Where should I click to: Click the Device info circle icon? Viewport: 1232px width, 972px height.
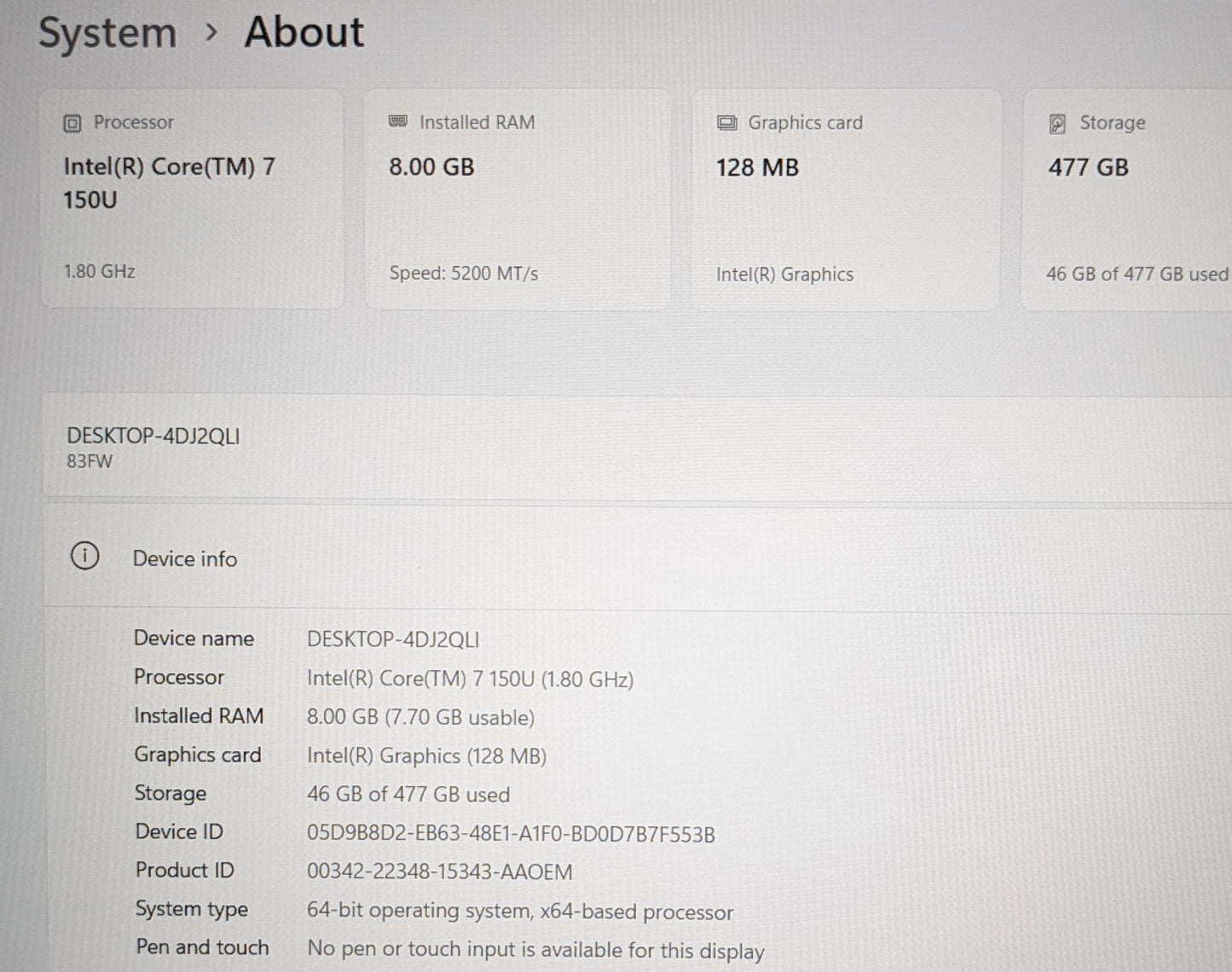[84, 556]
